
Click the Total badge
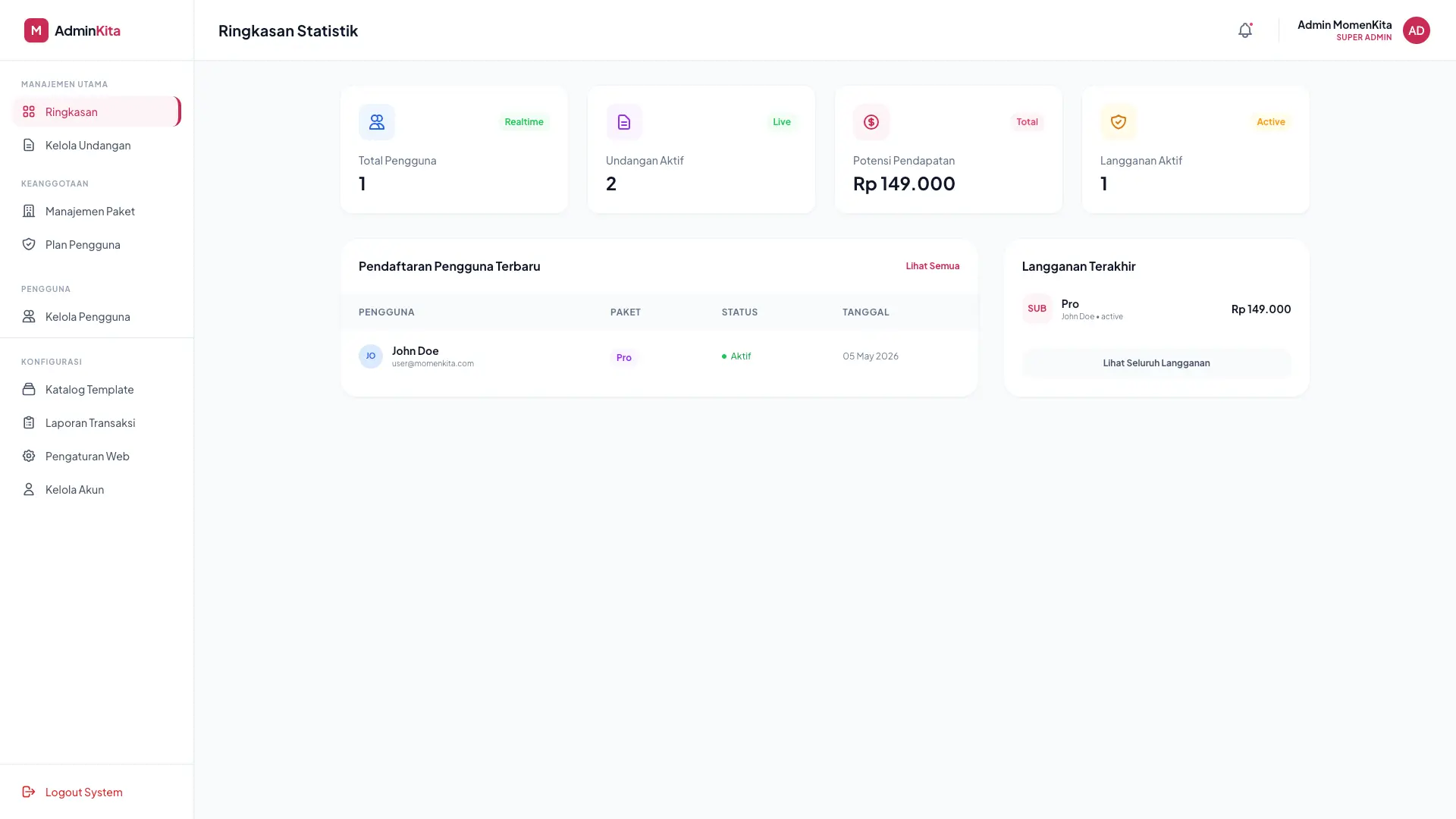1027,122
